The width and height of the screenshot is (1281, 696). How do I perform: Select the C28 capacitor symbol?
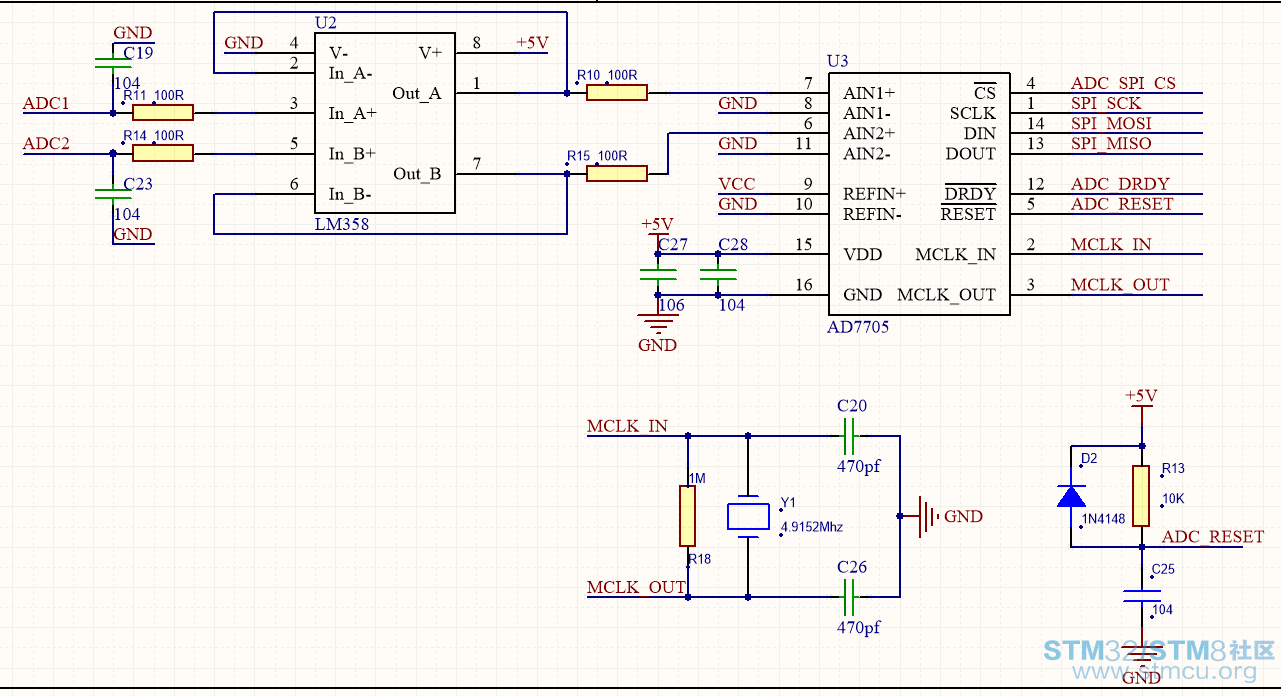pyautogui.click(x=718, y=274)
